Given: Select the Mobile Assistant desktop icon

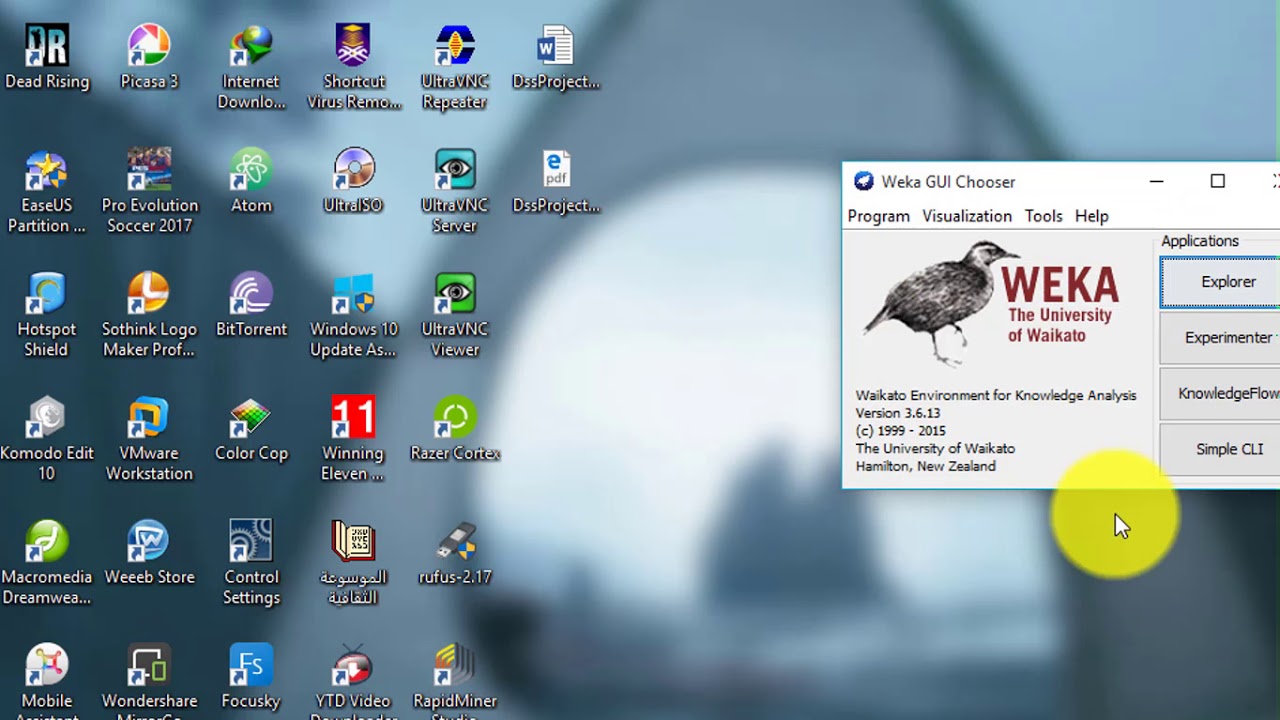Looking at the screenshot, I should pyautogui.click(x=47, y=680).
